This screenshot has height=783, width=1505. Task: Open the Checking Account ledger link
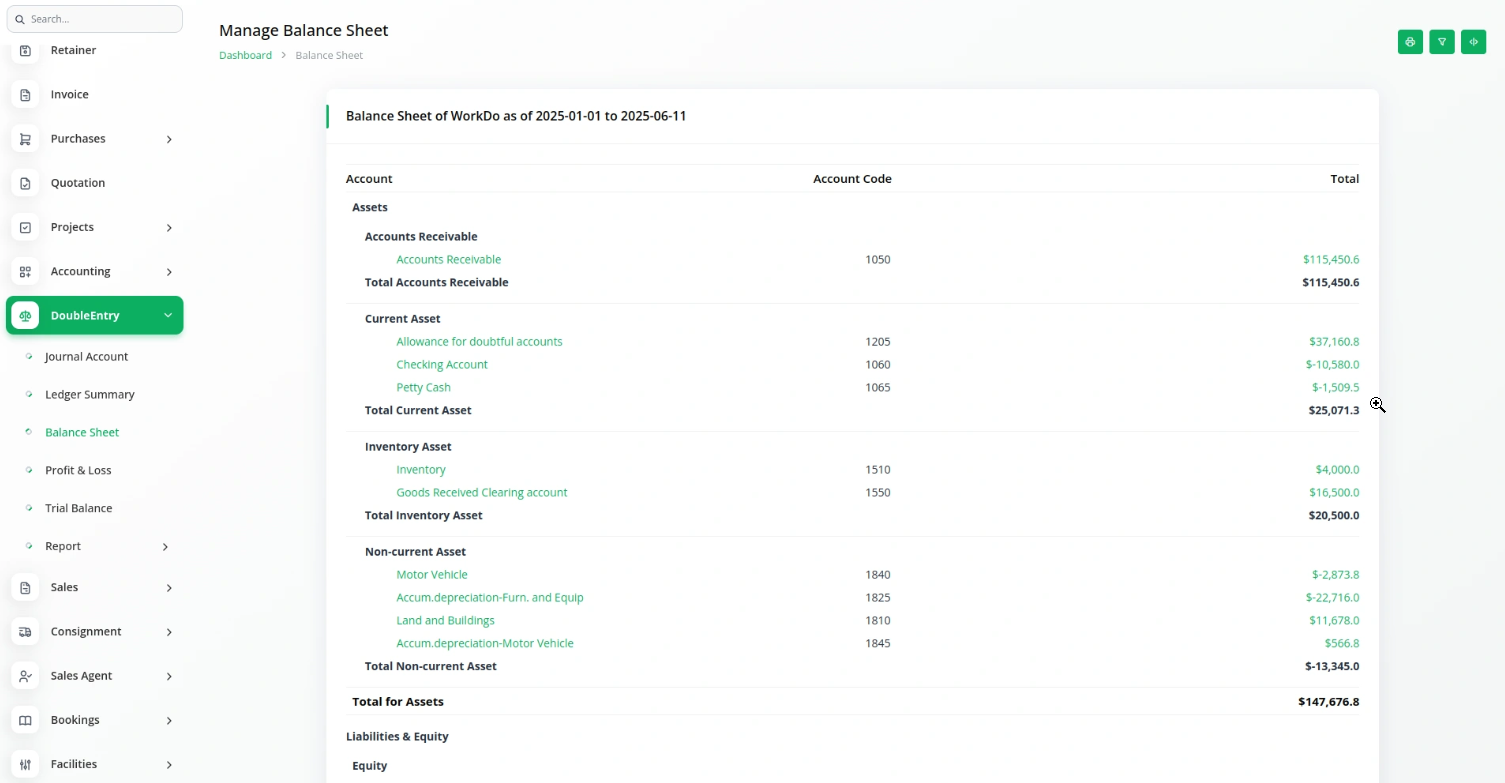441,365
